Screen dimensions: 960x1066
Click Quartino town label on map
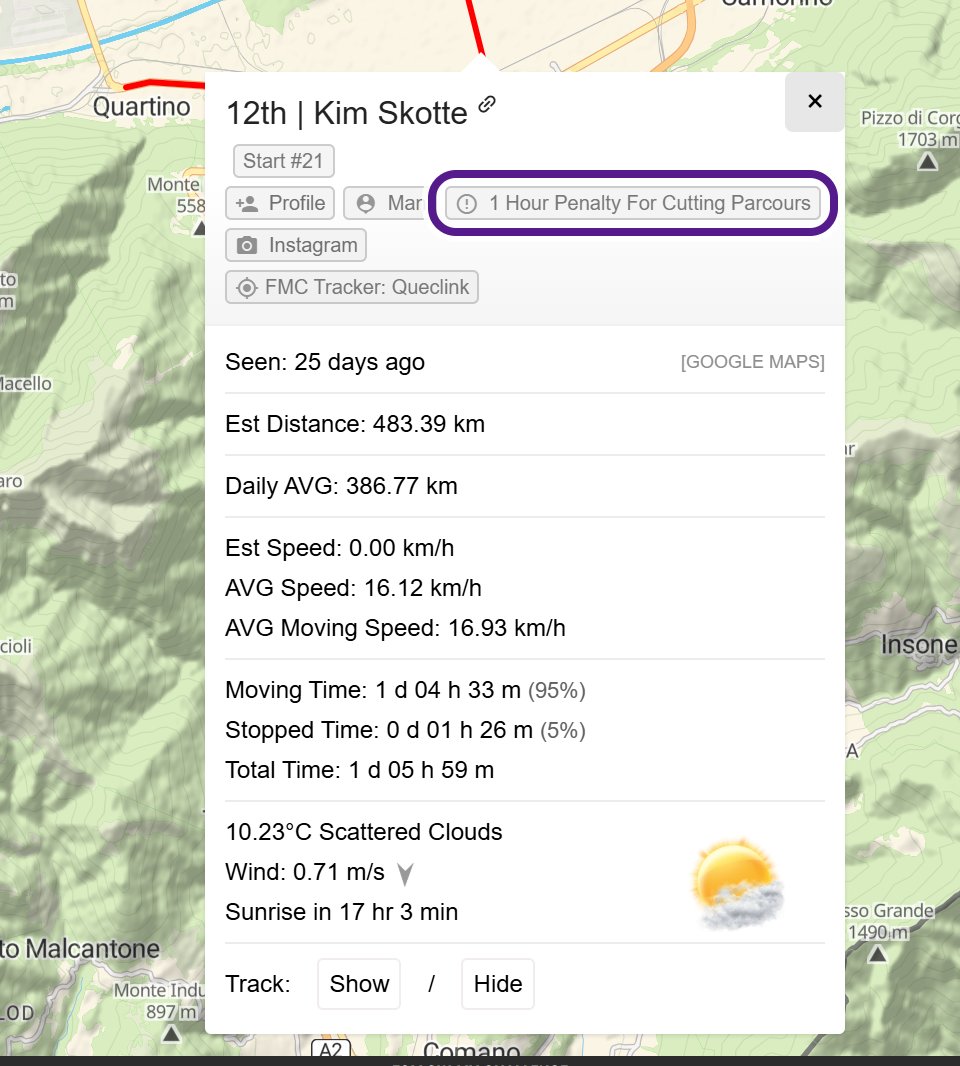(141, 107)
